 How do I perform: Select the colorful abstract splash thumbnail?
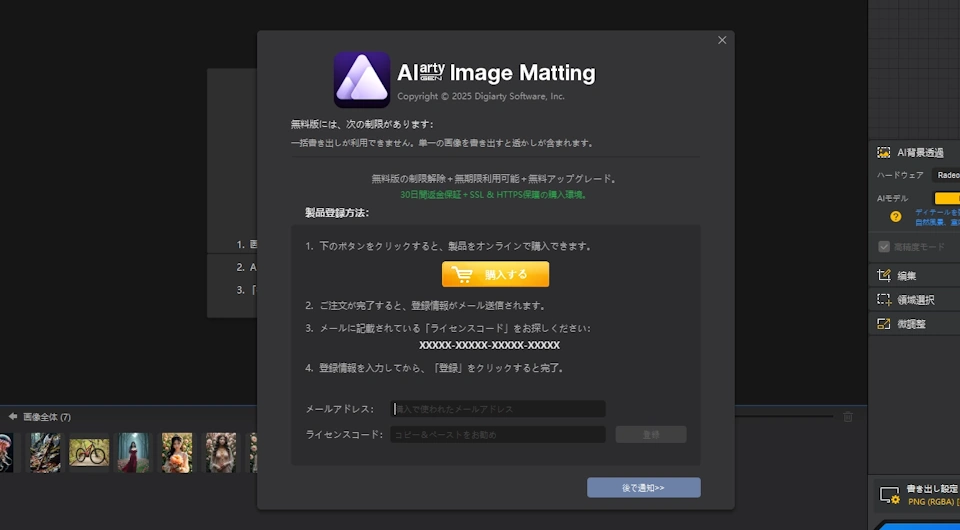[45, 453]
